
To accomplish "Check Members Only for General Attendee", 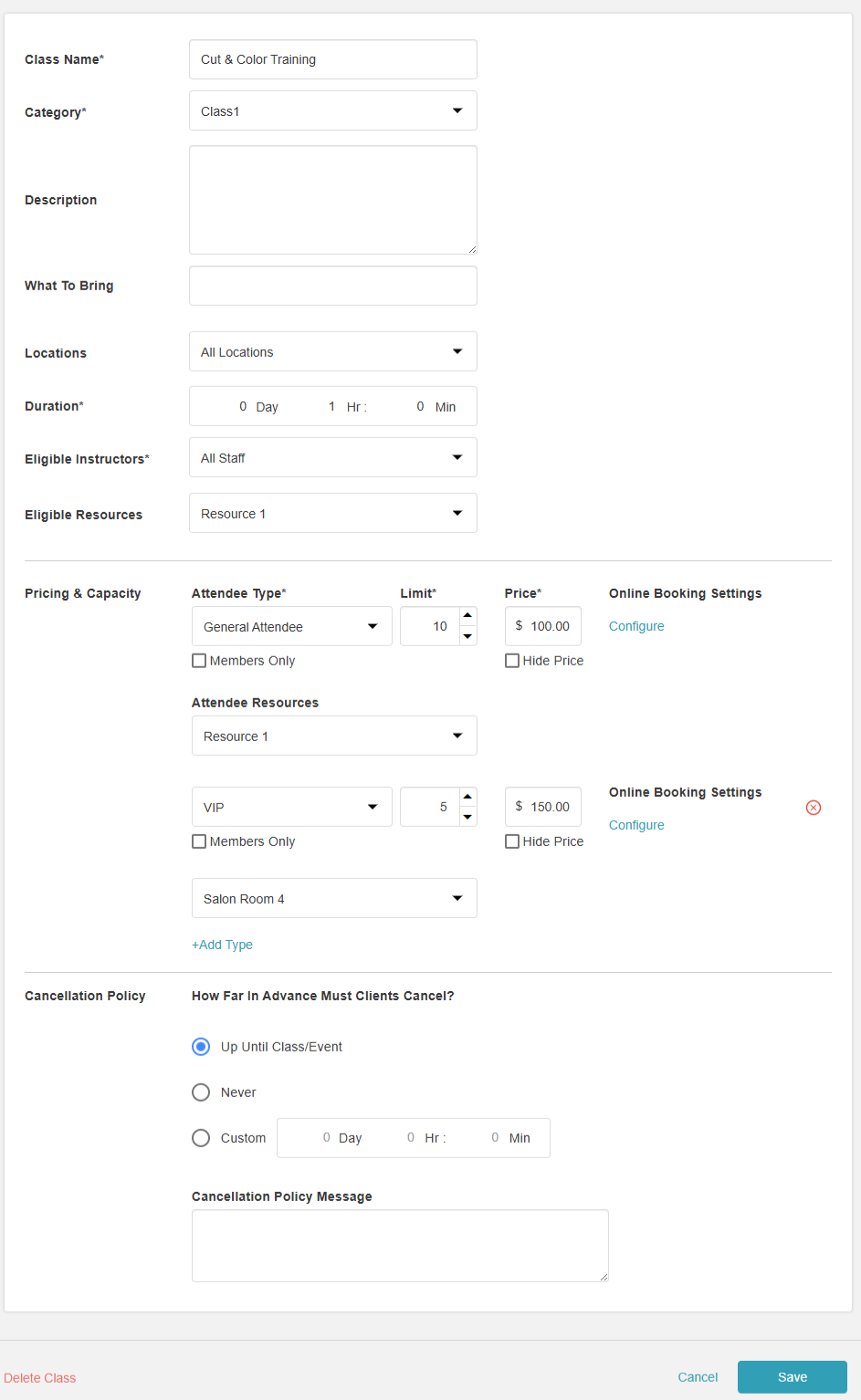I will click(x=199, y=661).
